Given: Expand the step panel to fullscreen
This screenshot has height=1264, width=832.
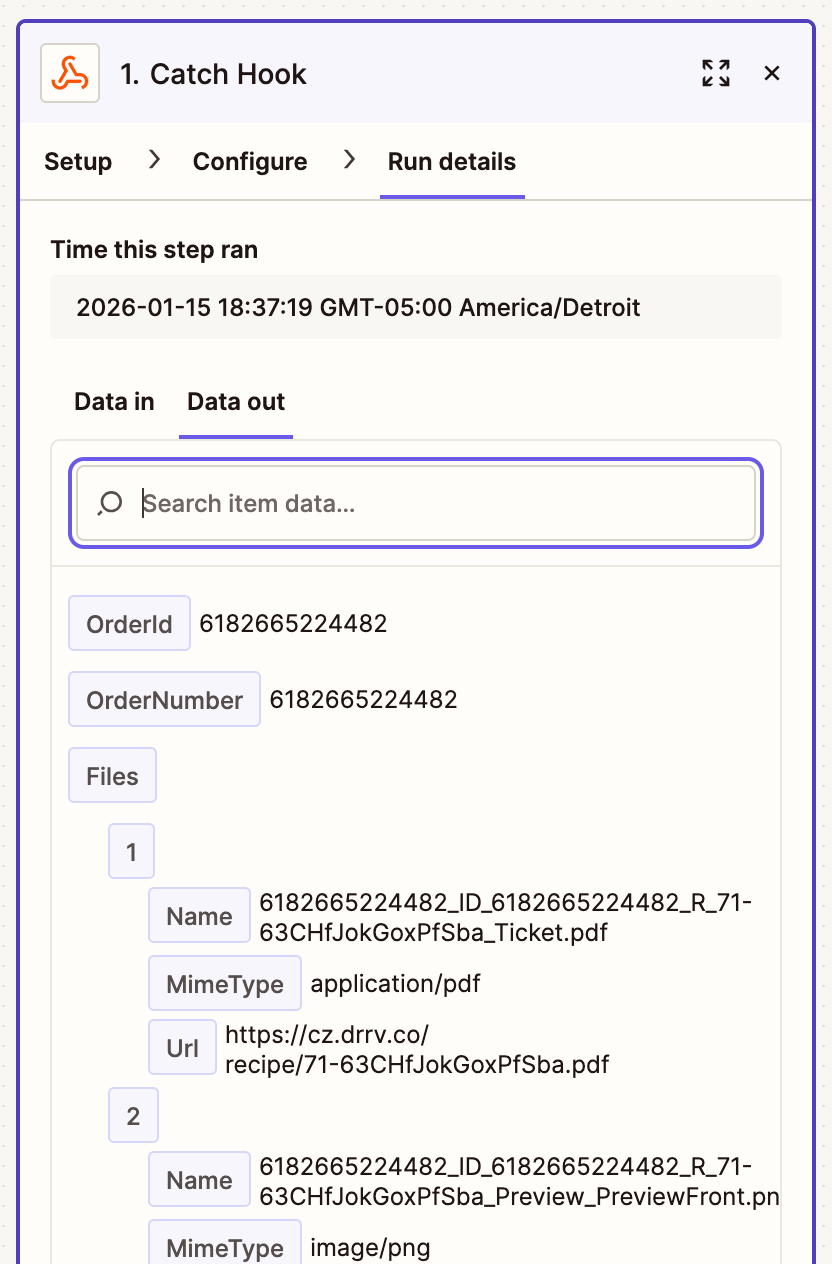Looking at the screenshot, I should click(716, 73).
